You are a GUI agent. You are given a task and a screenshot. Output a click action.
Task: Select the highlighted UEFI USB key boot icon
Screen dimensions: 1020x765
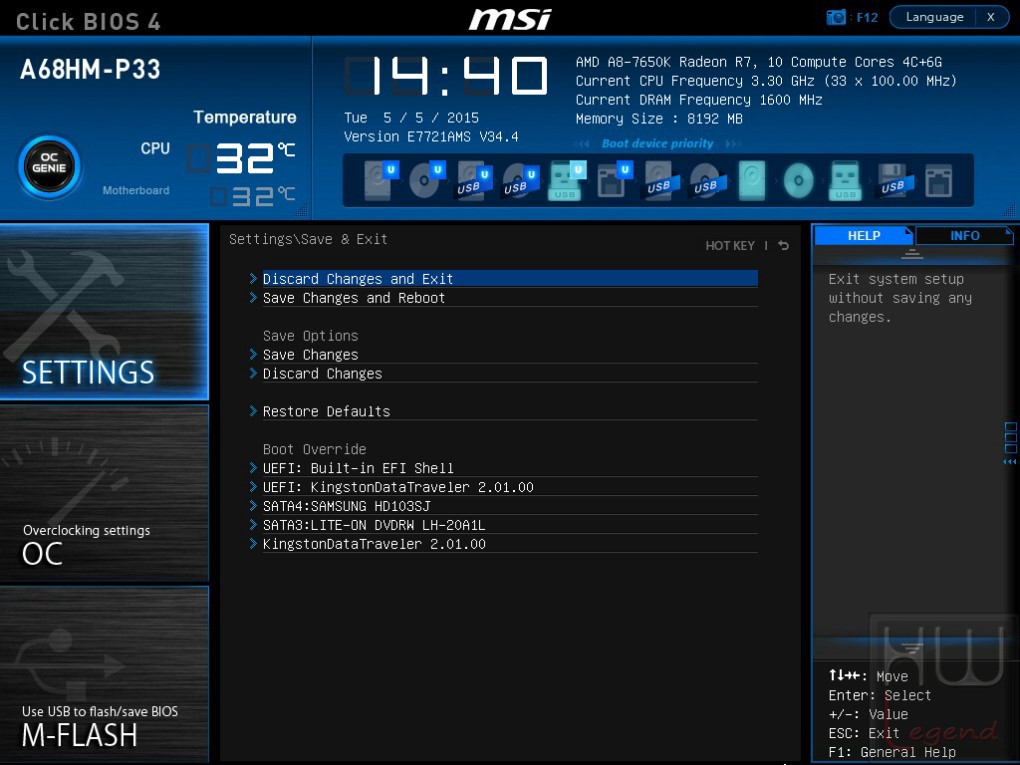click(567, 180)
